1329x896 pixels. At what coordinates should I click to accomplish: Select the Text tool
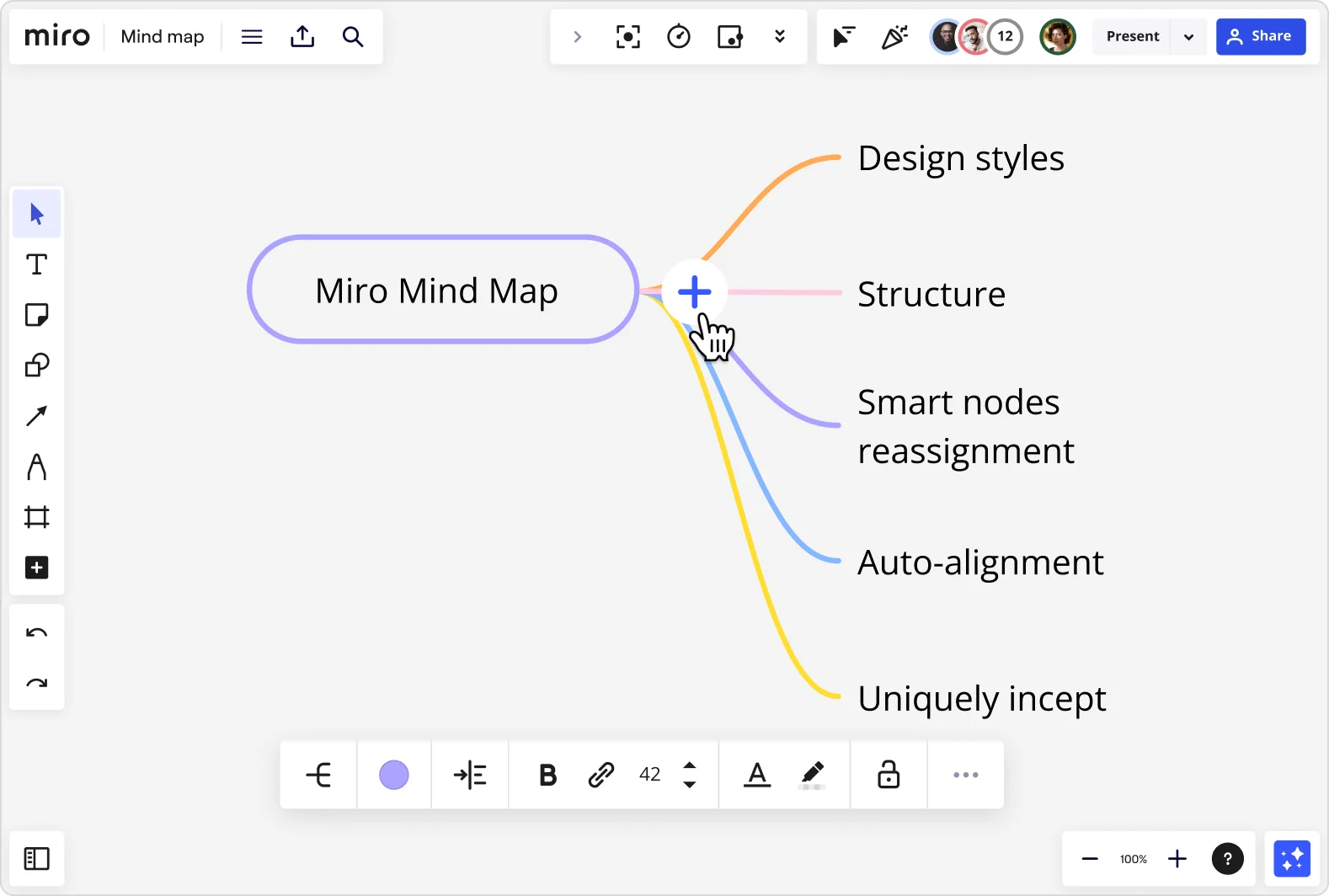pos(37,264)
